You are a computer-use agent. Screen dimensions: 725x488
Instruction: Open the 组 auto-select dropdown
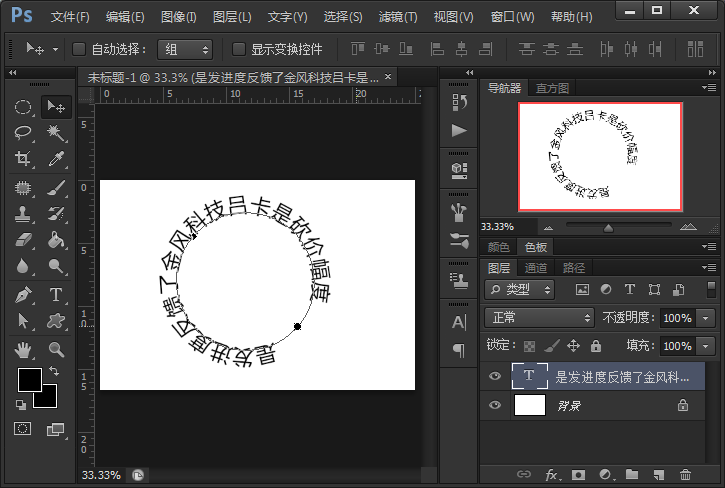tap(185, 49)
